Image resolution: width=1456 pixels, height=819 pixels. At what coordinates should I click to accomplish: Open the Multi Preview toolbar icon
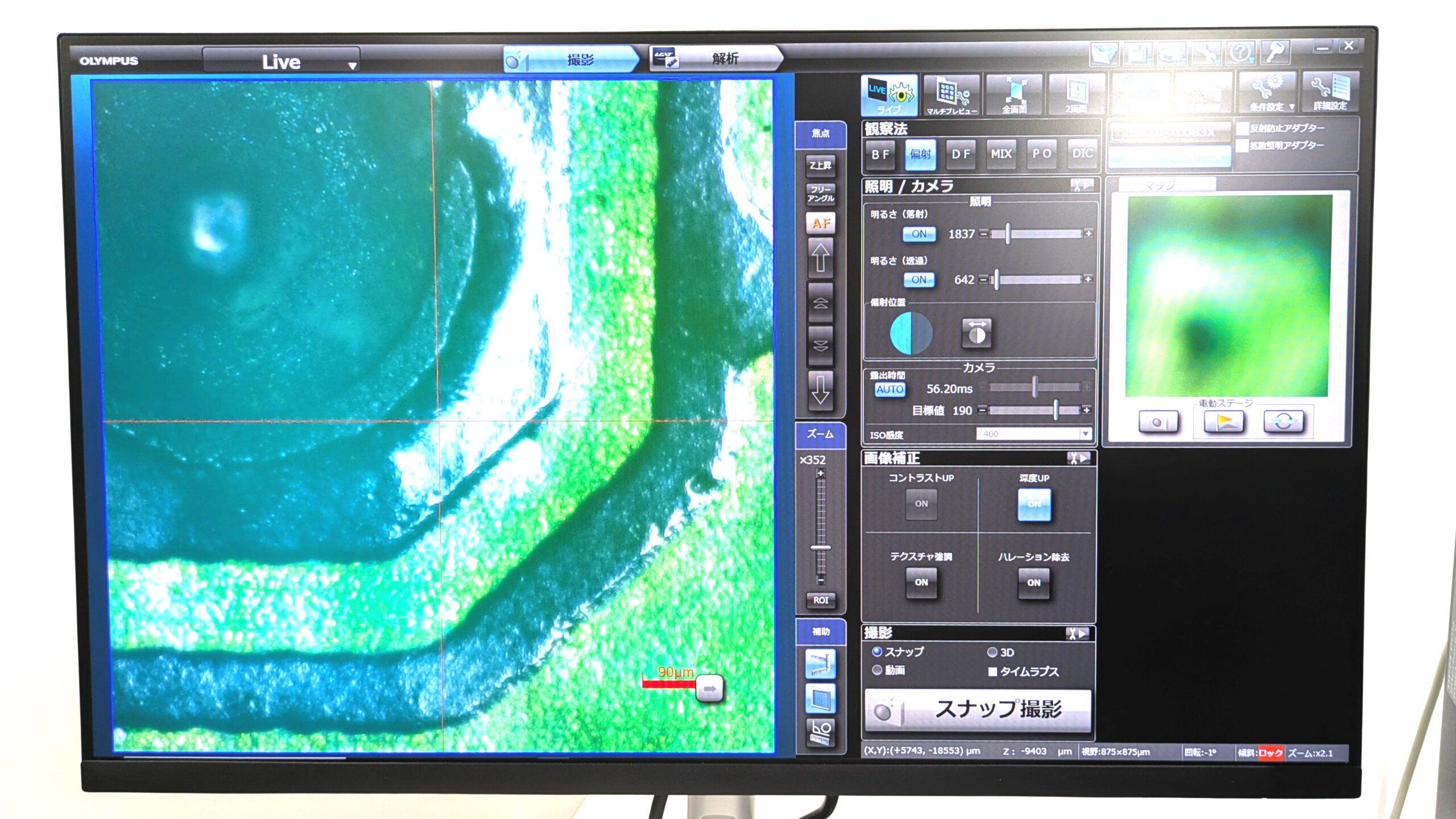[x=952, y=95]
